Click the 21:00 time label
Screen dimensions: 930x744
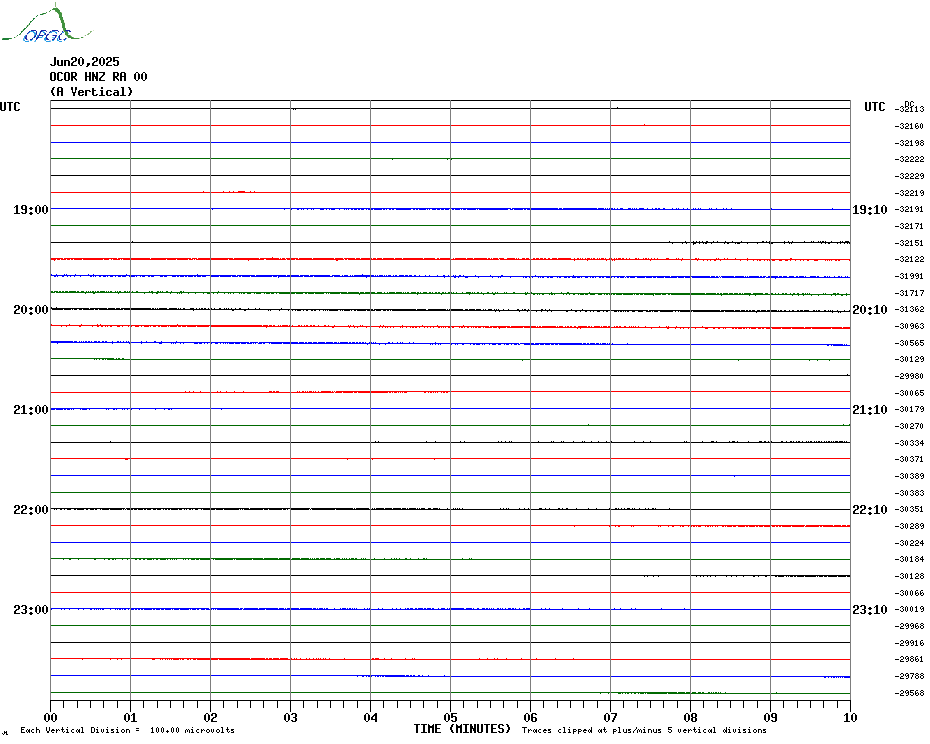pyautogui.click(x=31, y=409)
